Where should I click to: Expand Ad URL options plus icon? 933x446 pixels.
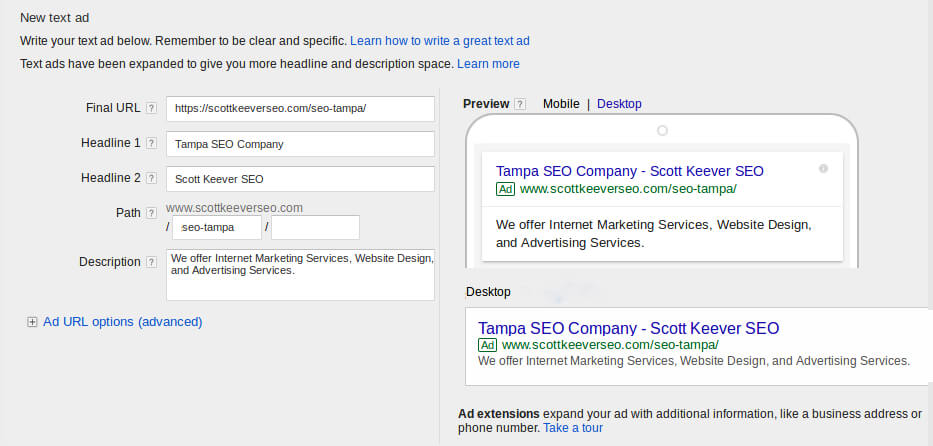pyautogui.click(x=32, y=322)
